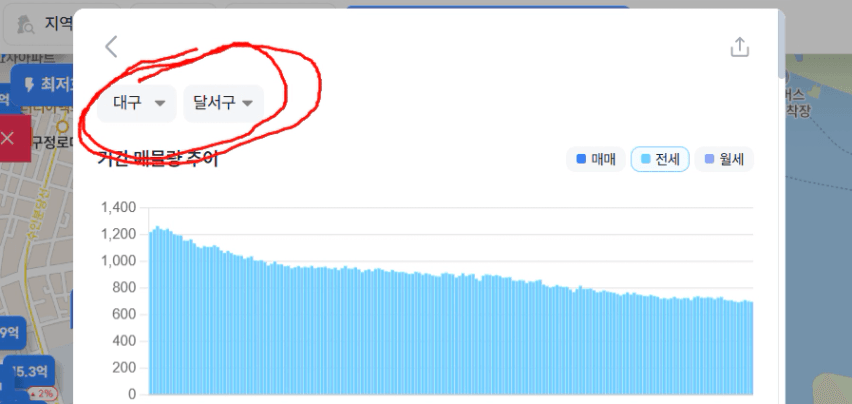This screenshot has height=404, width=852.
Task: Click the 600 axis label on chart
Action: [124, 315]
